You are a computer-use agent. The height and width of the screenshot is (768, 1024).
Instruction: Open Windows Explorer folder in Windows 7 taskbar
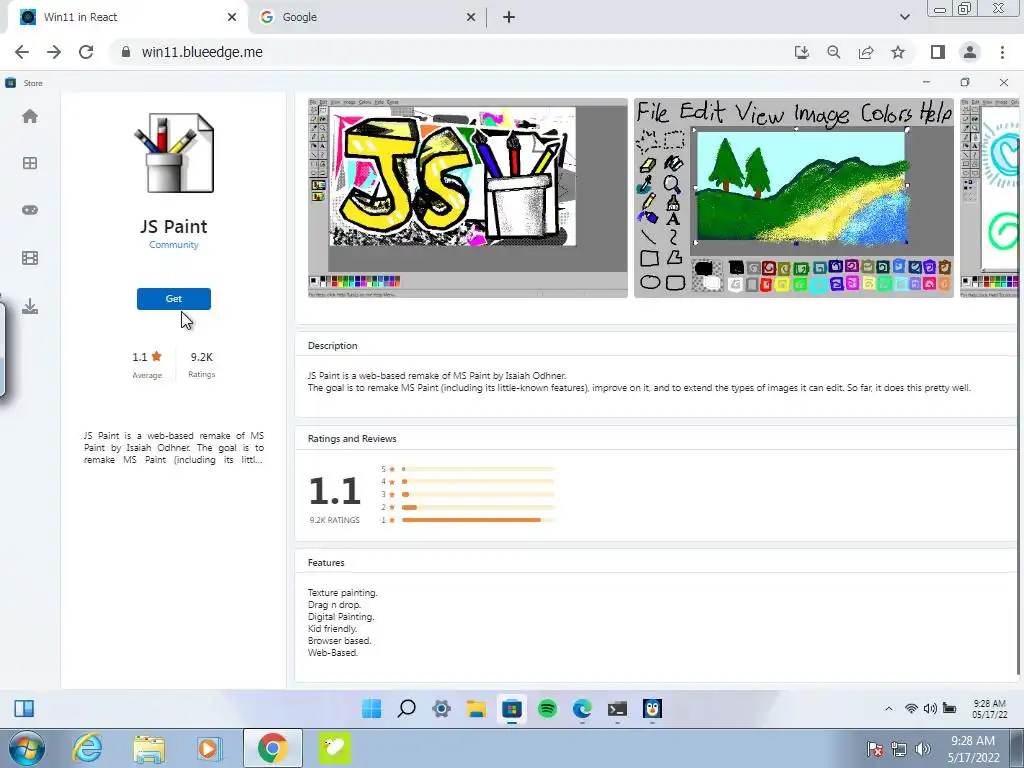149,748
